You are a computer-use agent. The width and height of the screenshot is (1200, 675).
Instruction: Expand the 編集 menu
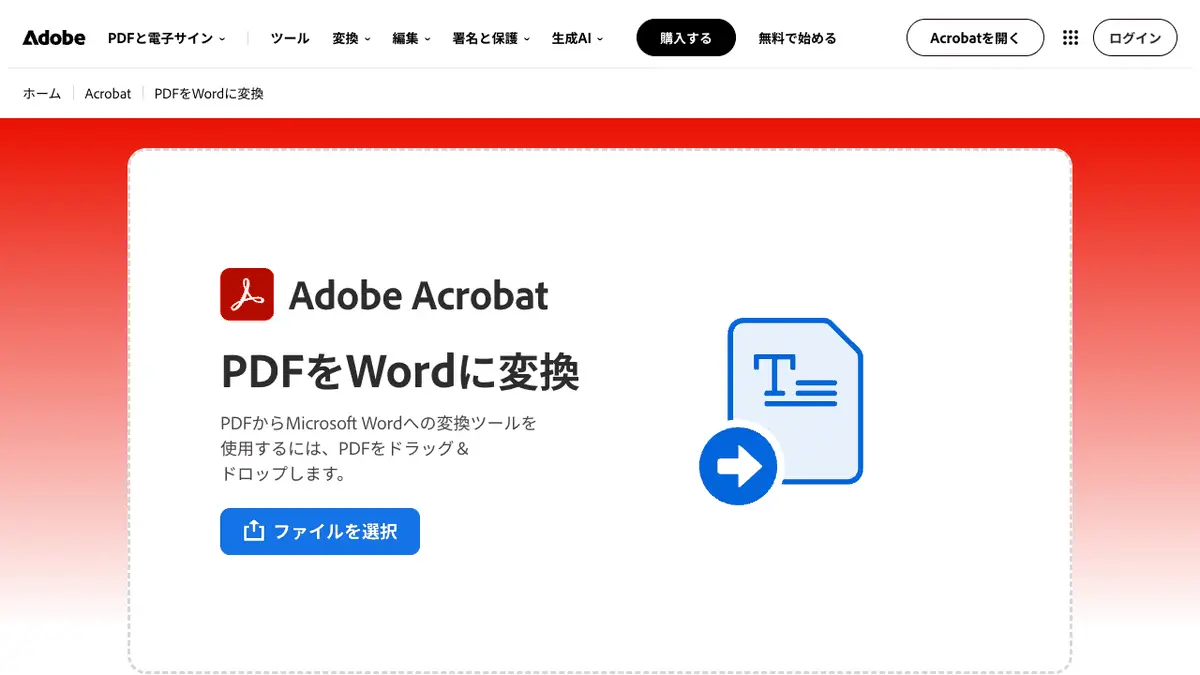click(411, 38)
